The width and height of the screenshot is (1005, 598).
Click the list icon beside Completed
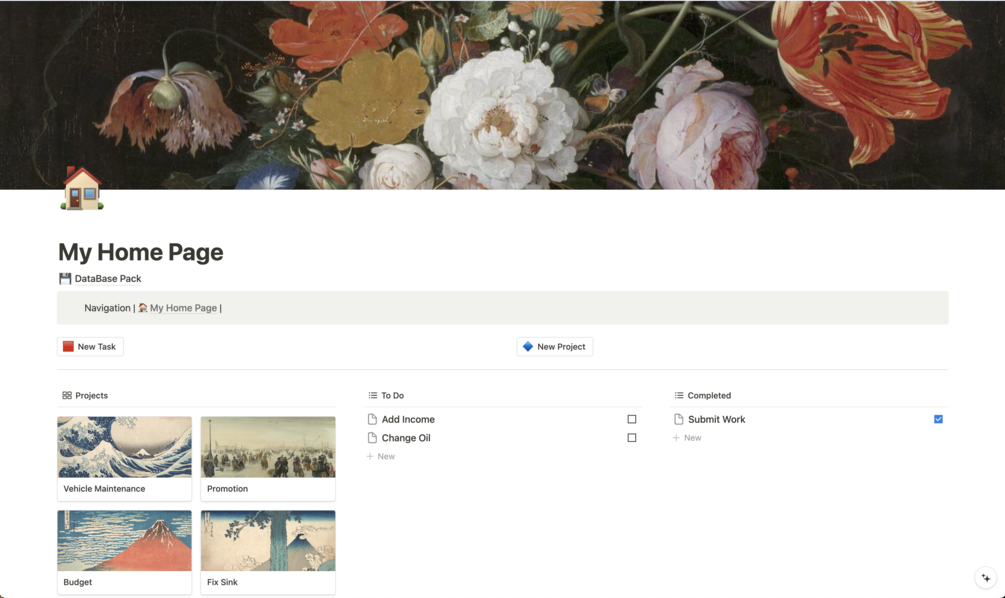679,395
